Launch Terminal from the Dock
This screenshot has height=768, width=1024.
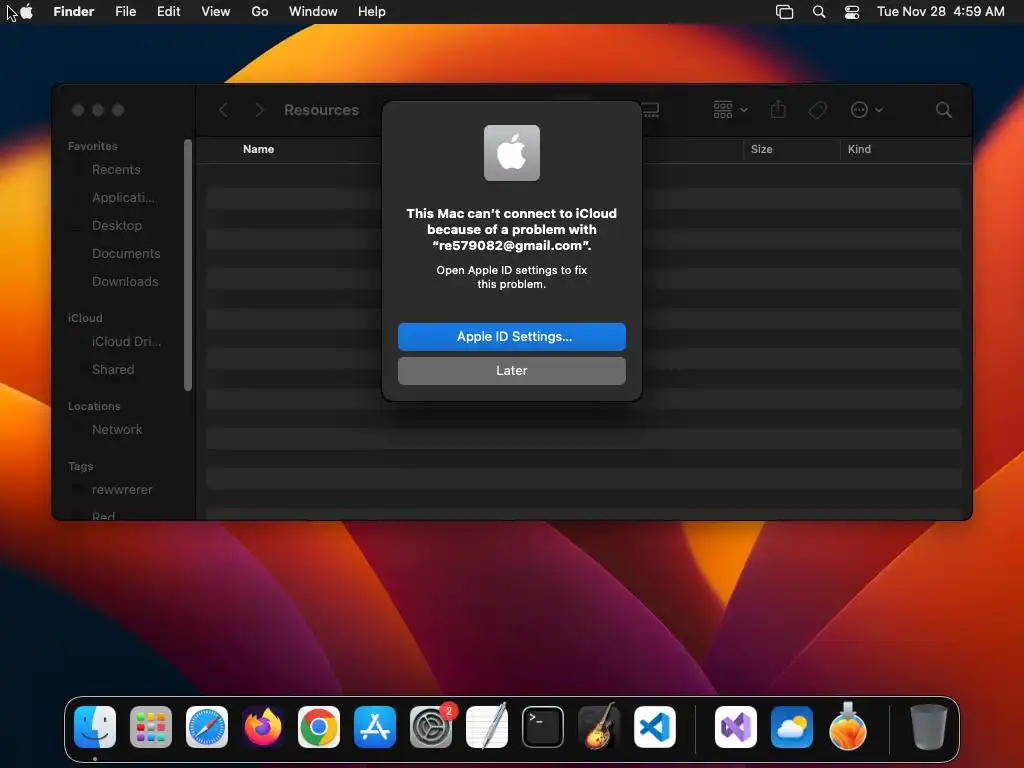click(x=543, y=727)
